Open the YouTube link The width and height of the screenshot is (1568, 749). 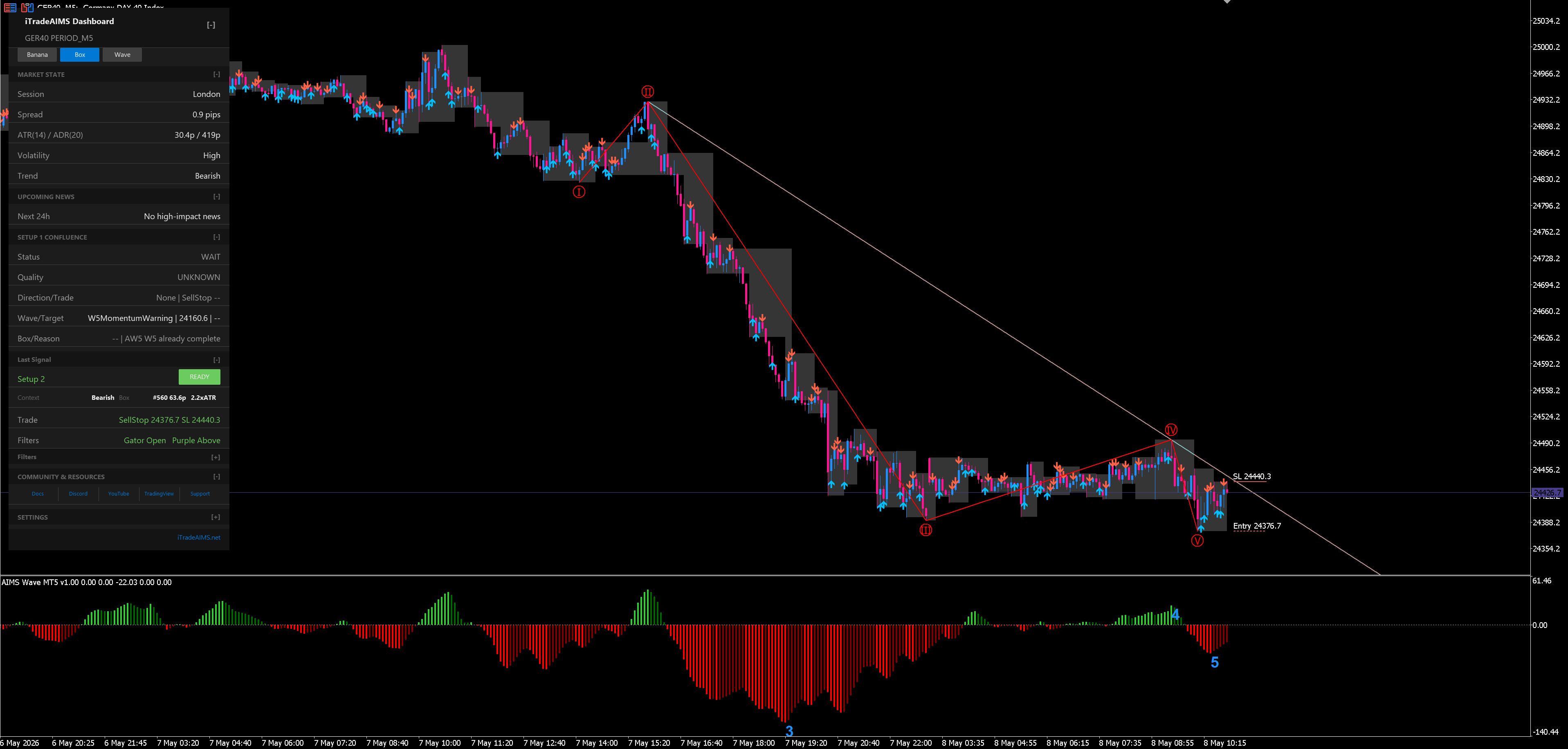(119, 494)
